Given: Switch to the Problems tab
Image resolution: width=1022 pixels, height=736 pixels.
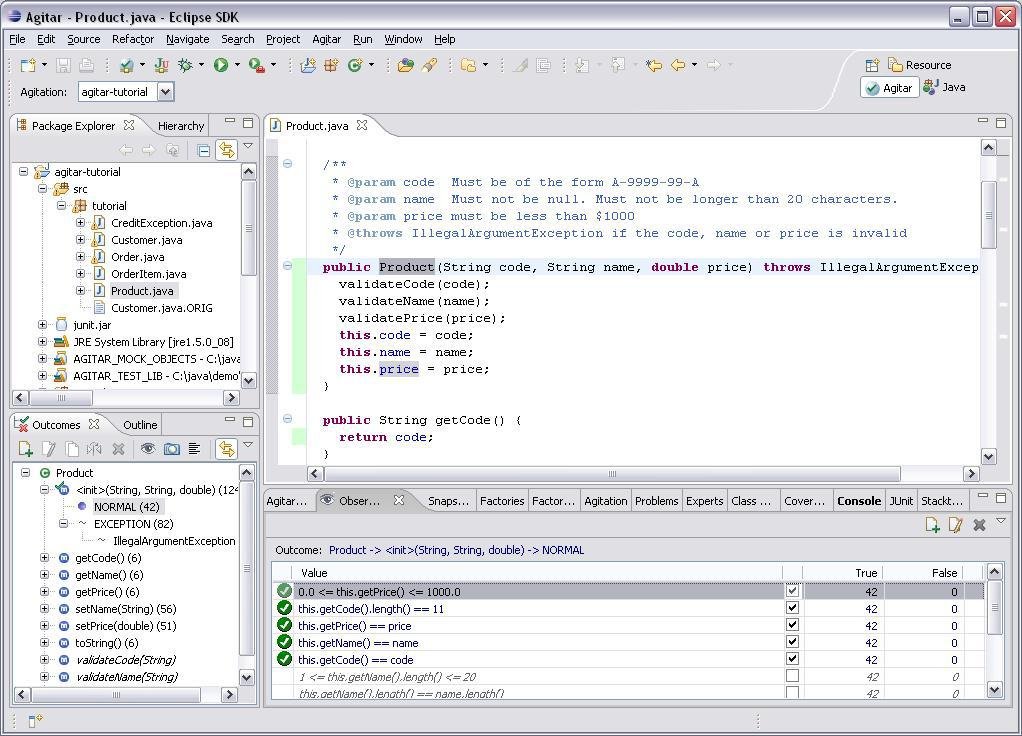Looking at the screenshot, I should pyautogui.click(x=656, y=501).
